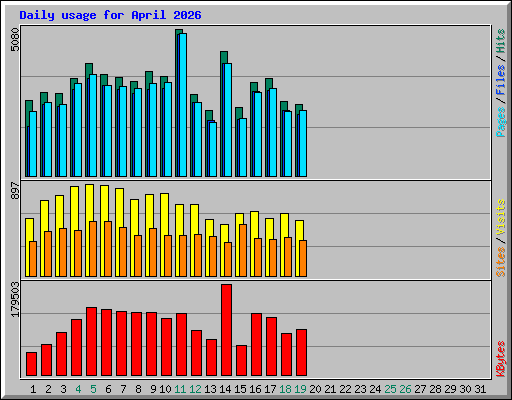Screen dimensions: 512x400
Task: Click the red KBytes bar for day 5
Action: coord(91,342)
